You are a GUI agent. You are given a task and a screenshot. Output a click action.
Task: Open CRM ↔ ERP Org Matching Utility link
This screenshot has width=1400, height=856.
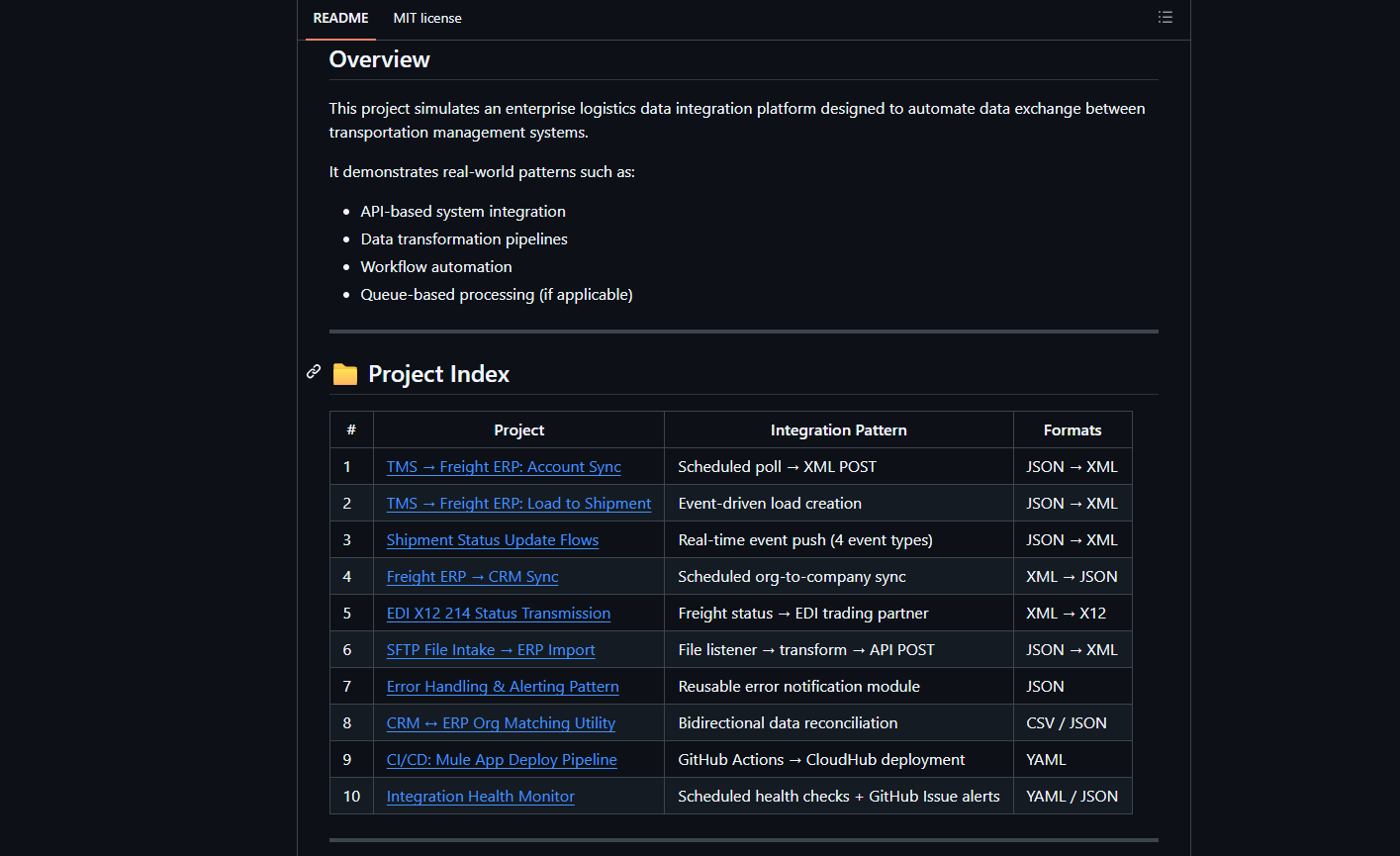(501, 723)
